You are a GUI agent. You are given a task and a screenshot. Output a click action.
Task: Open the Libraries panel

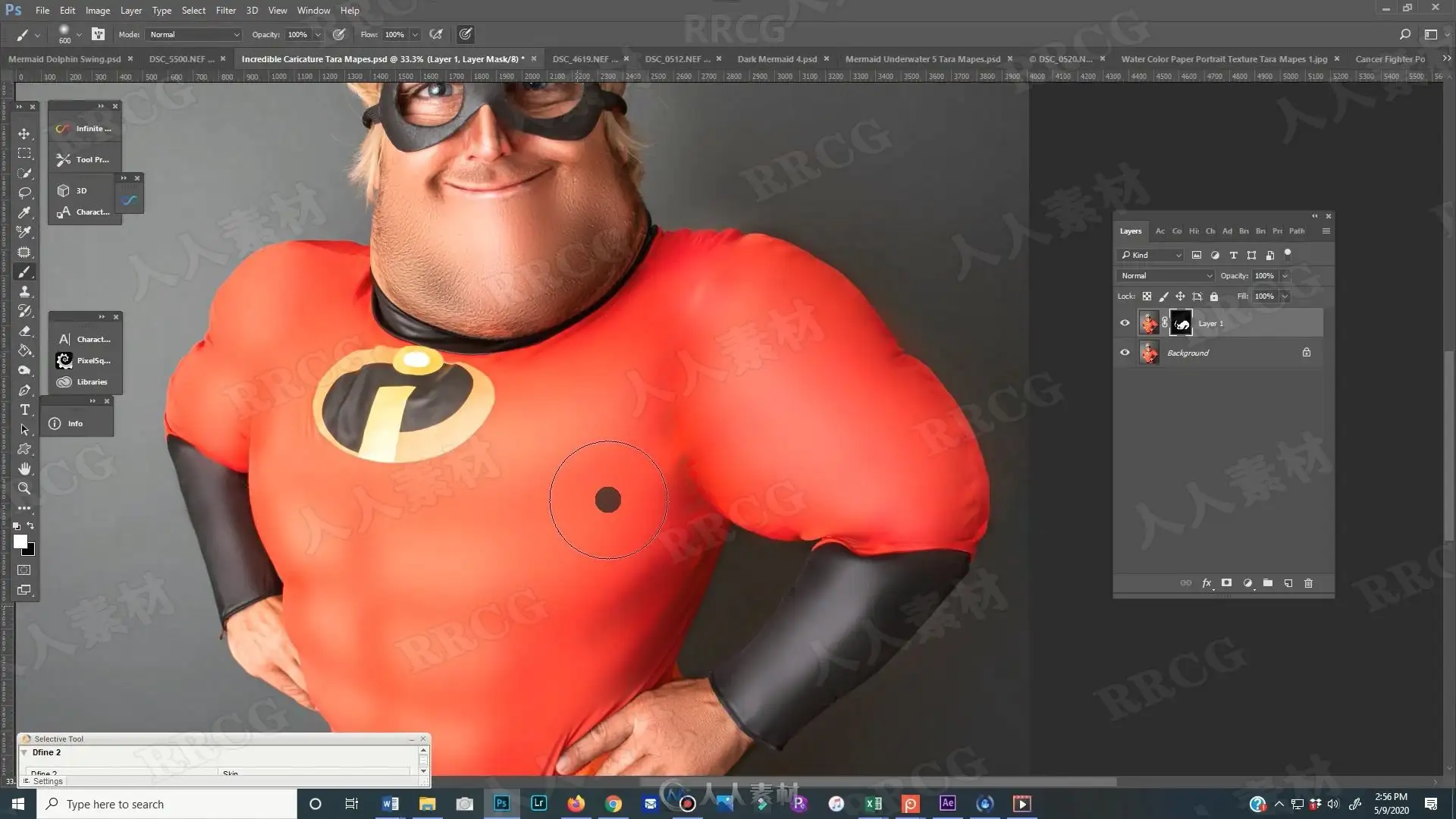tap(83, 381)
